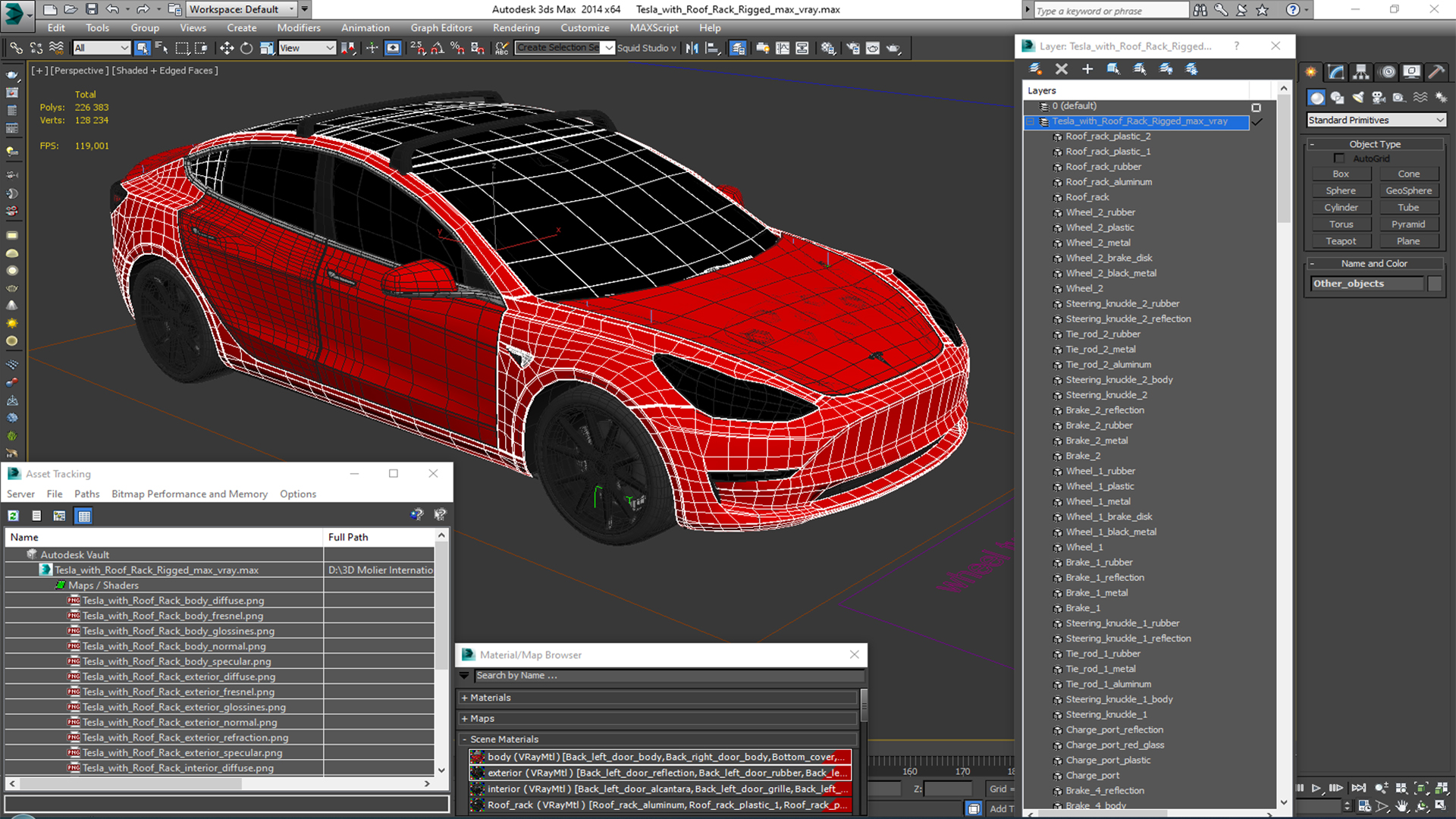Screen dimensions: 1456x819
Task: Click Create New Layer icon in Layer dialog
Action: [x=1035, y=69]
